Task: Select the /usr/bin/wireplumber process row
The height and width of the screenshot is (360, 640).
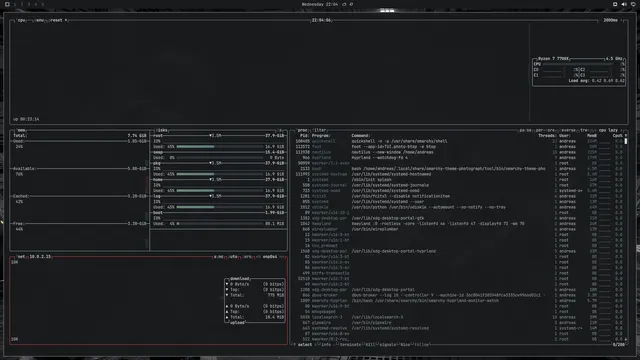Action: click(x=459, y=229)
